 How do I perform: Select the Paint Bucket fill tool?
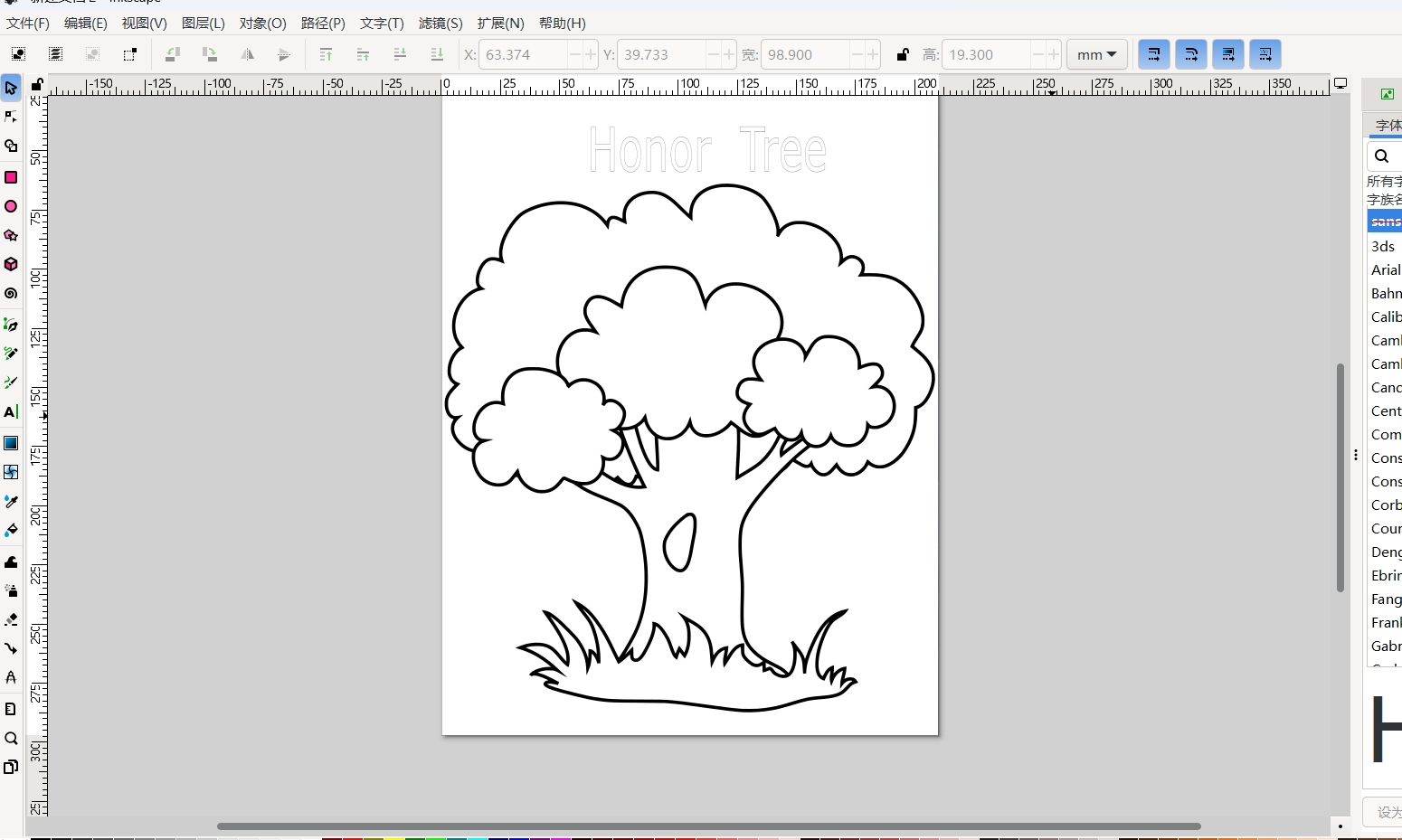[x=11, y=530]
